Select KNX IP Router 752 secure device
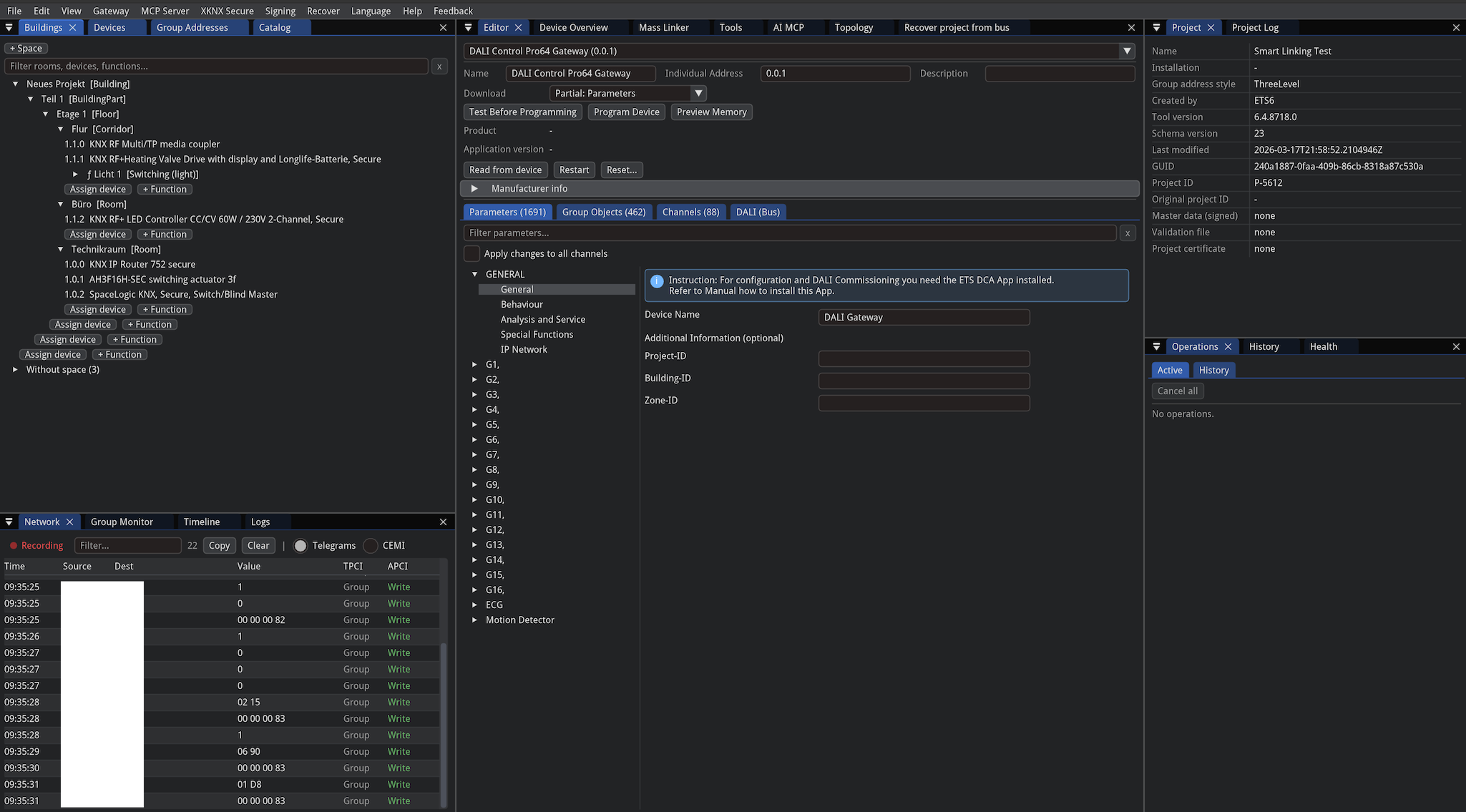Screen dimensions: 1466x812 tap(130, 264)
